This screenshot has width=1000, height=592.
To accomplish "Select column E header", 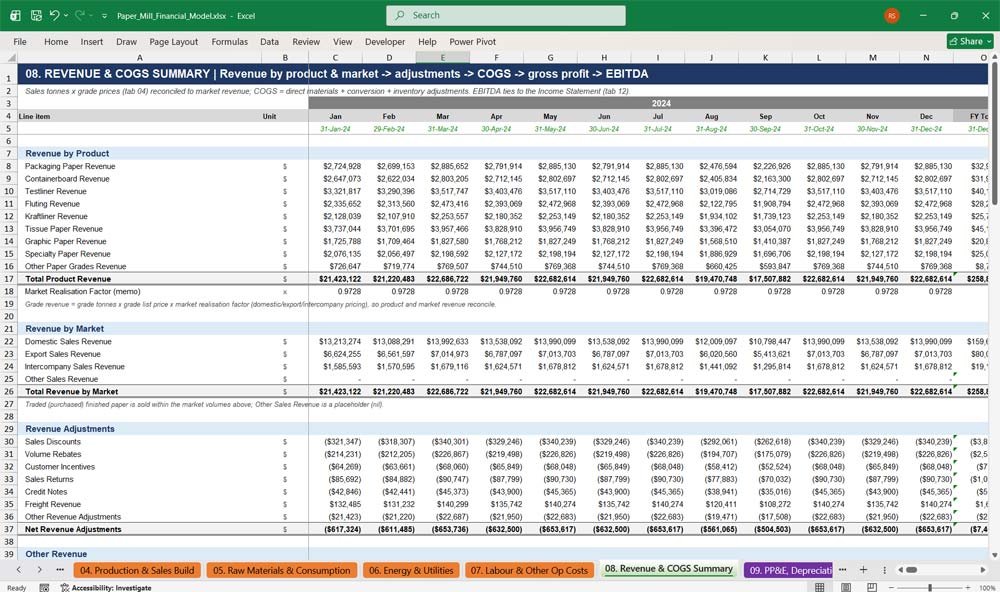I will (x=443, y=57).
